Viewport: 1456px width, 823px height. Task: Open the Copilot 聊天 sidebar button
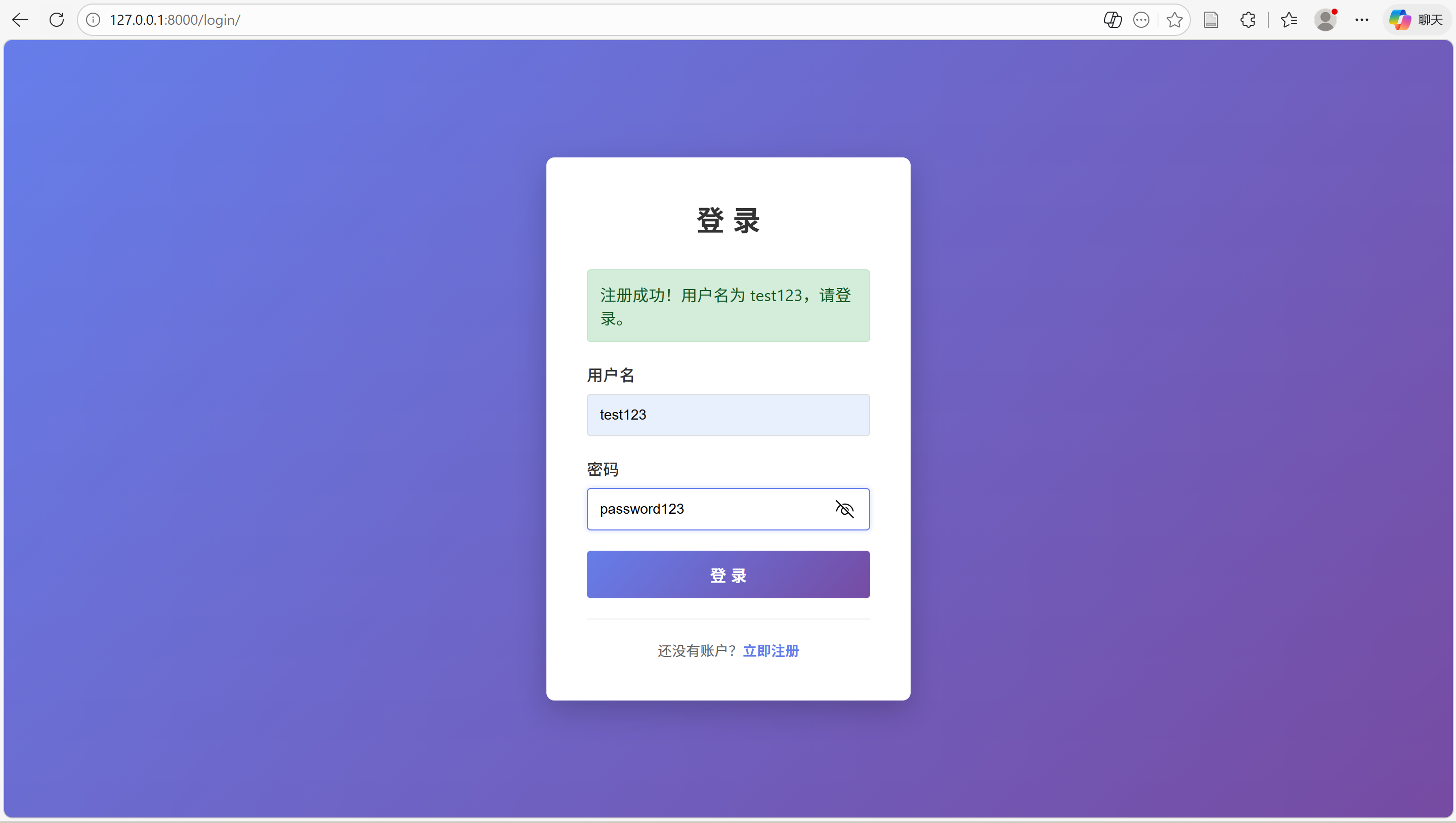[1417, 20]
